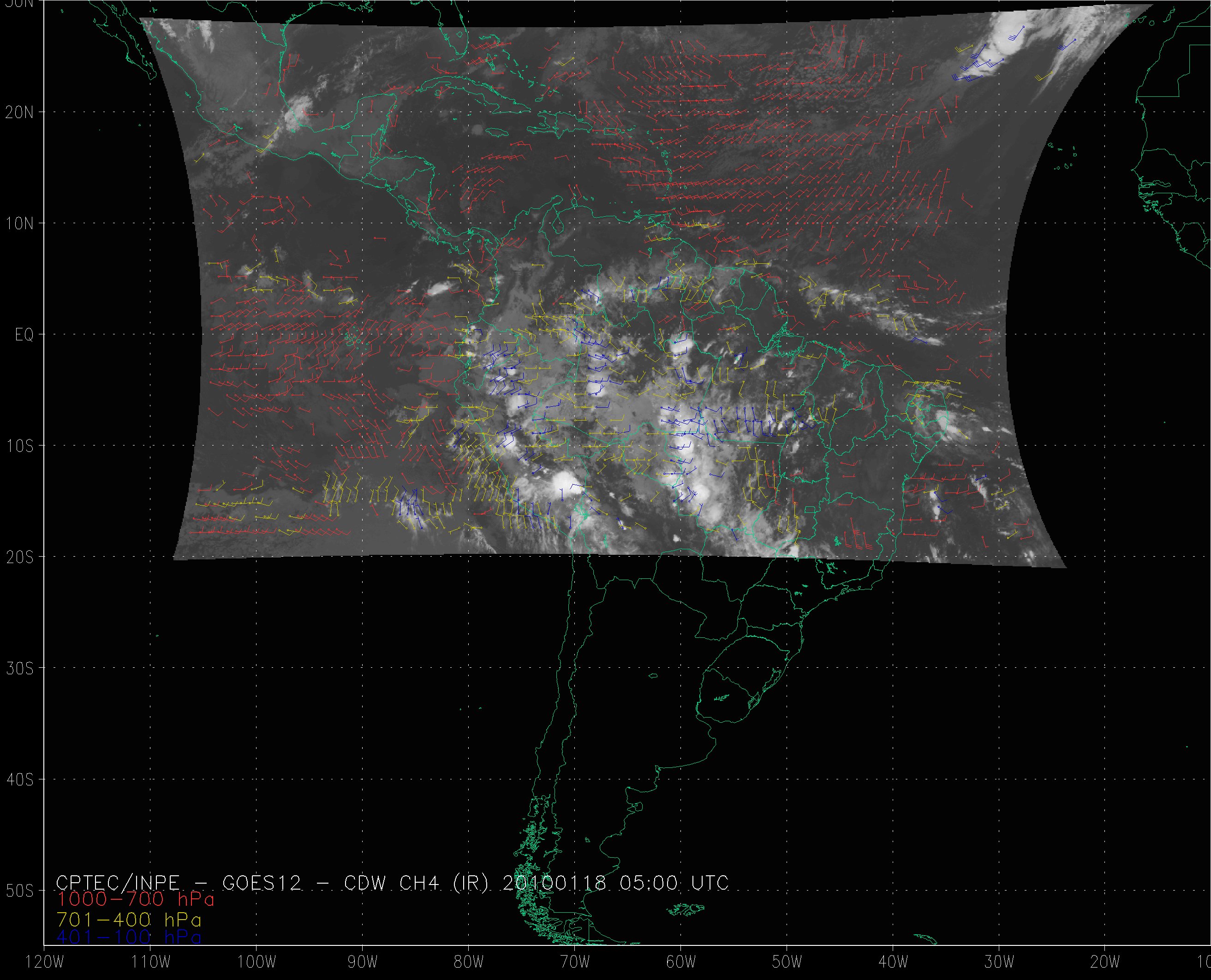Click the 10N latitude axis label
This screenshot has width=1211, height=980.
point(19,224)
